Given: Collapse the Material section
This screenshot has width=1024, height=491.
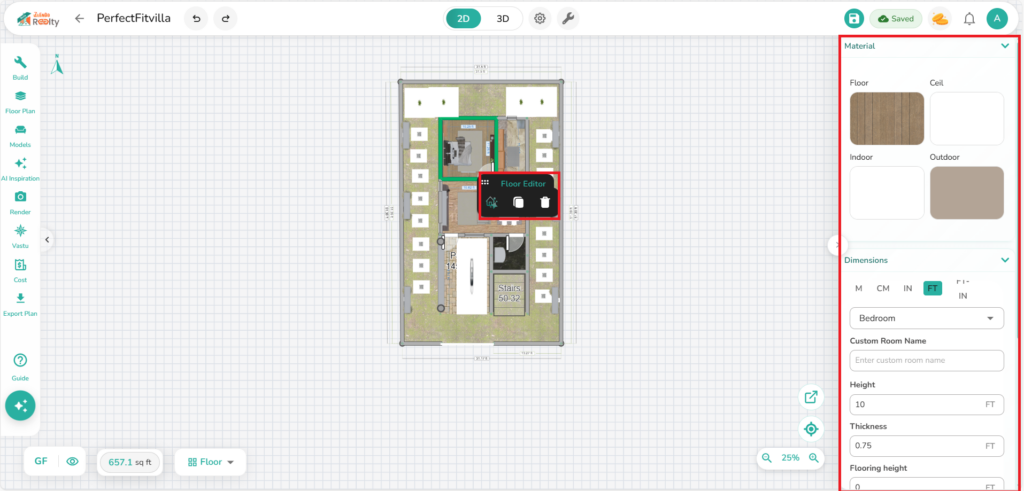Looking at the screenshot, I should 1004,46.
